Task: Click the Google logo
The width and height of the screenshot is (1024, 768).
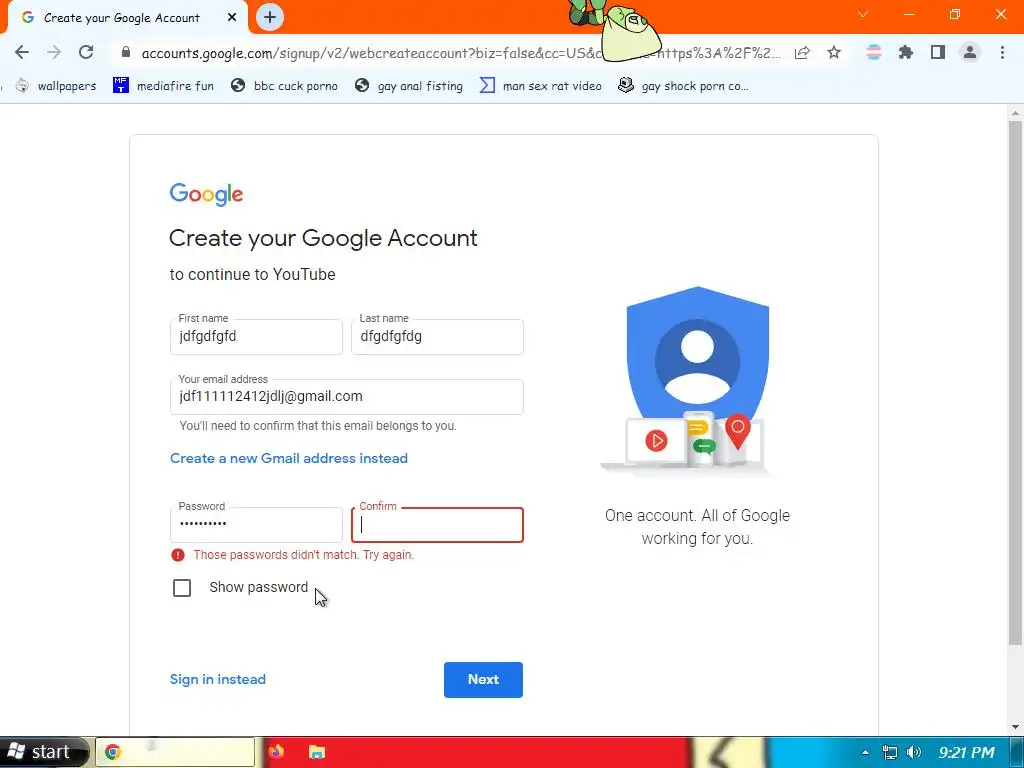Action: tap(206, 194)
